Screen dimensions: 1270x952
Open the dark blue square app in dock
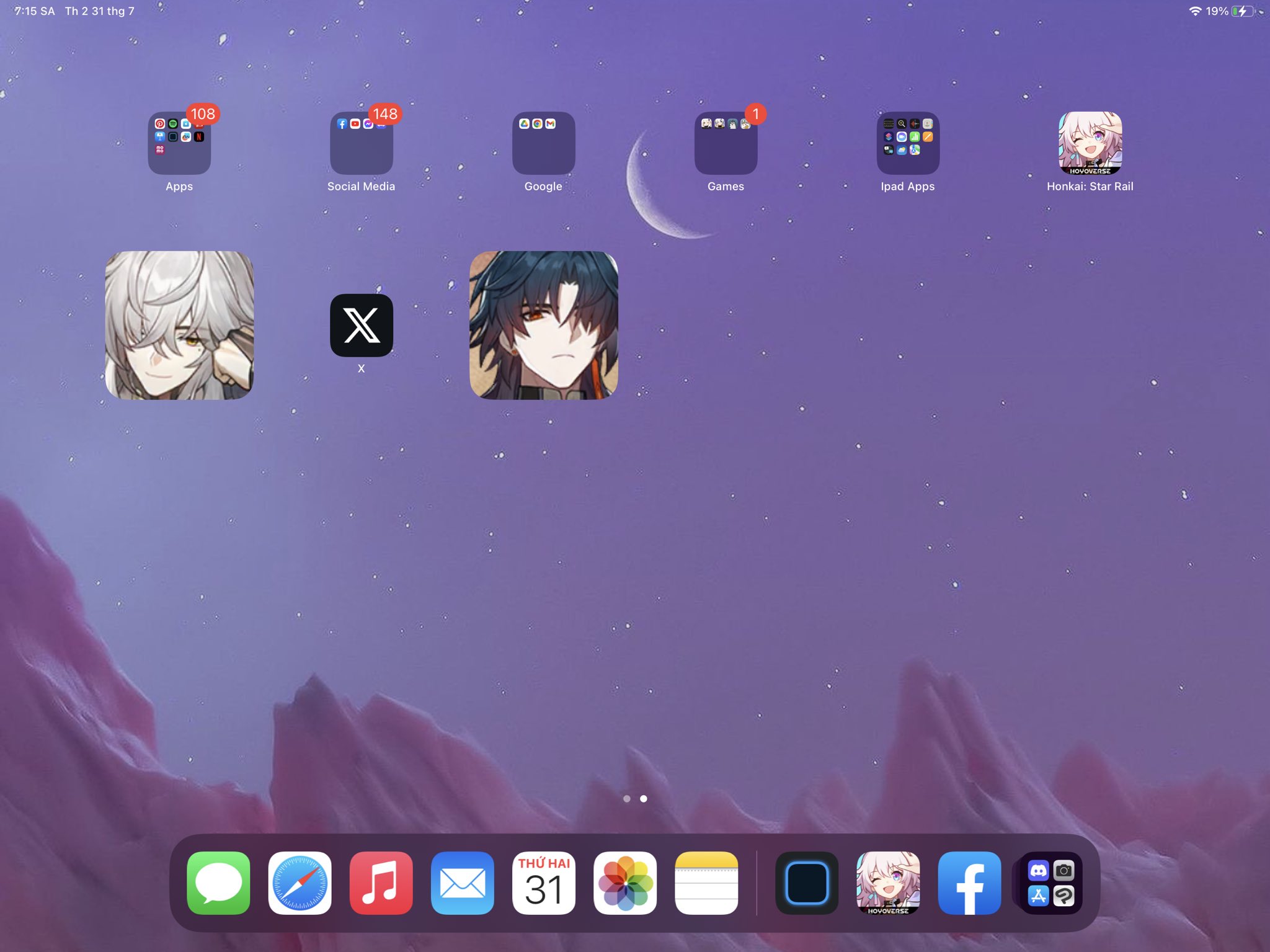(806, 883)
